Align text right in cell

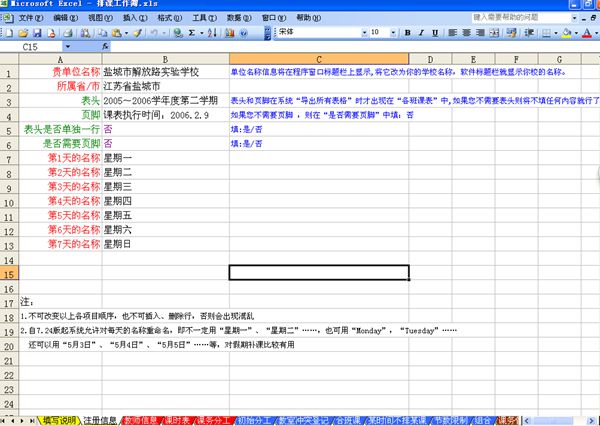(480, 33)
